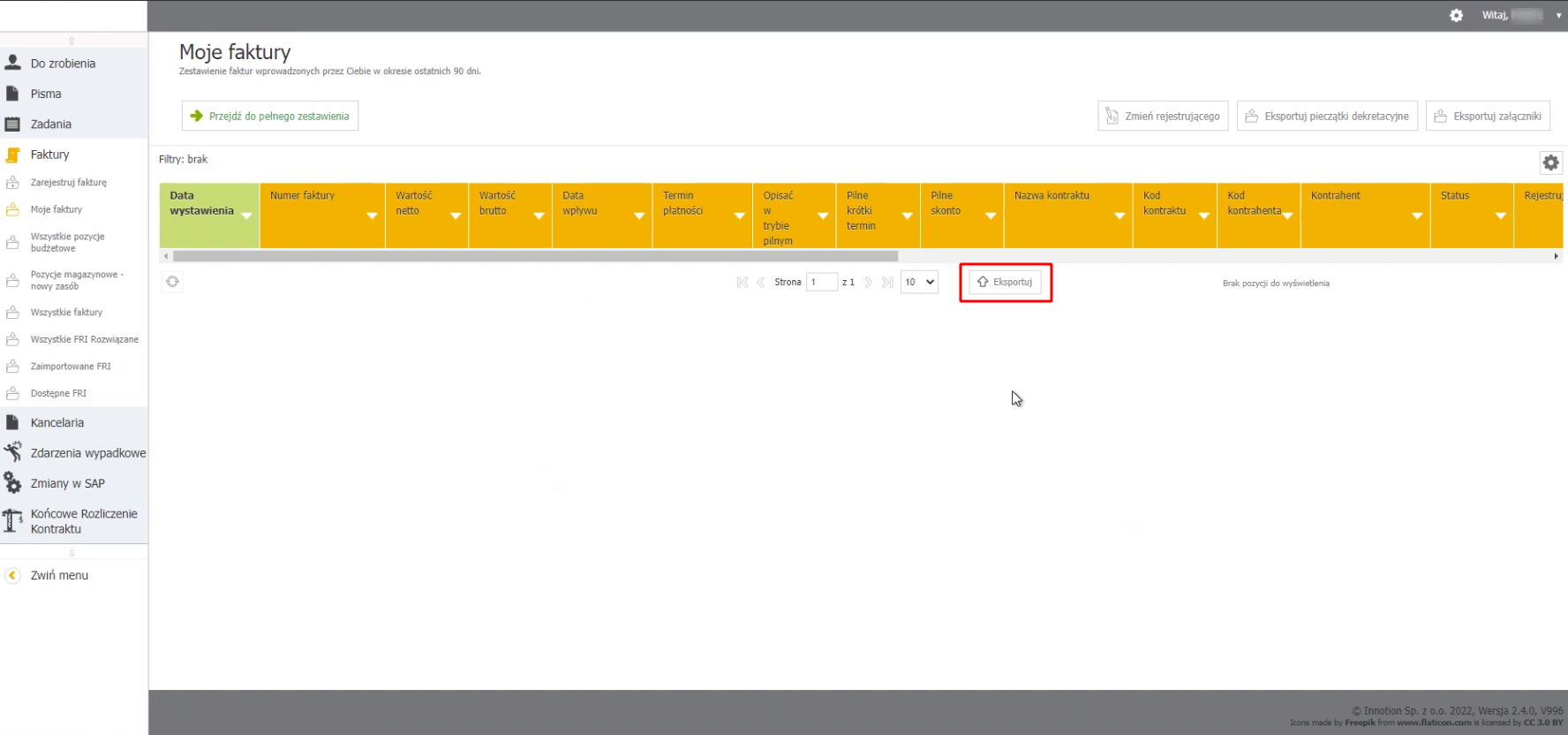This screenshot has width=1568, height=735.
Task: Open the Nazwa kontraktu column dropdown
Action: pyautogui.click(x=1119, y=216)
